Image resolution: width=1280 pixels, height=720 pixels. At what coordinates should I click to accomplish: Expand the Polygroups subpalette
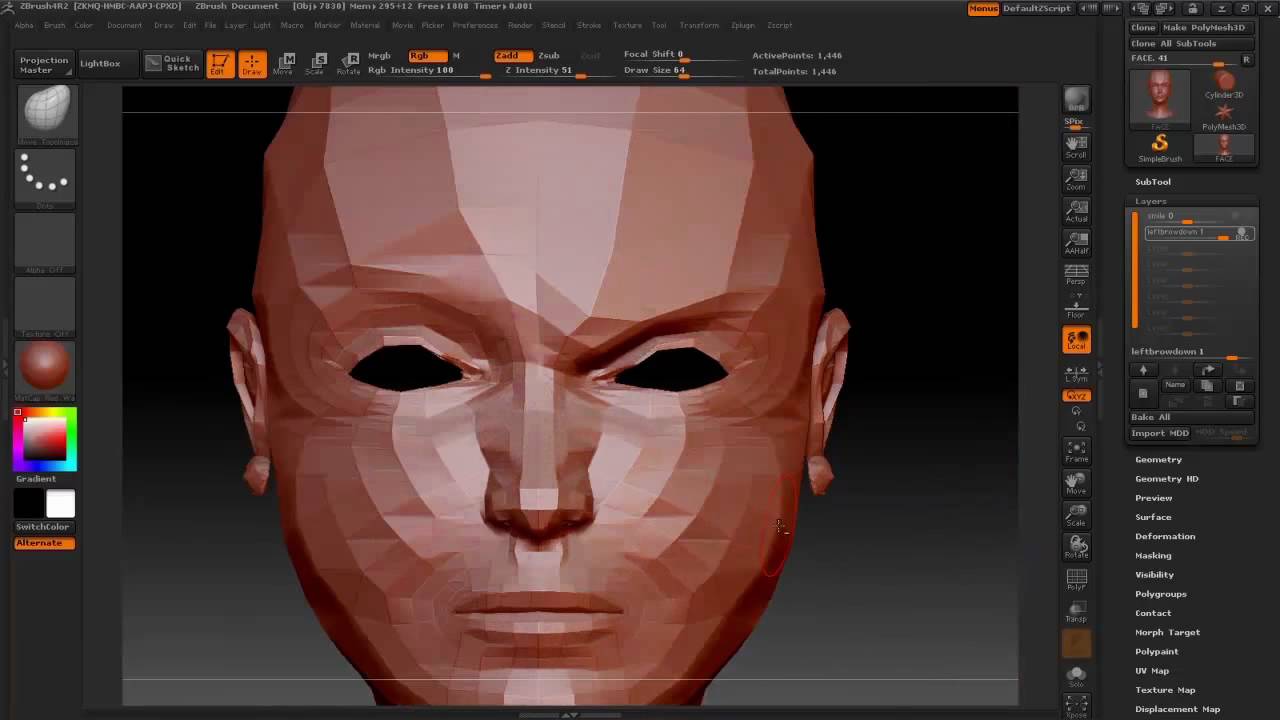pyautogui.click(x=1161, y=594)
